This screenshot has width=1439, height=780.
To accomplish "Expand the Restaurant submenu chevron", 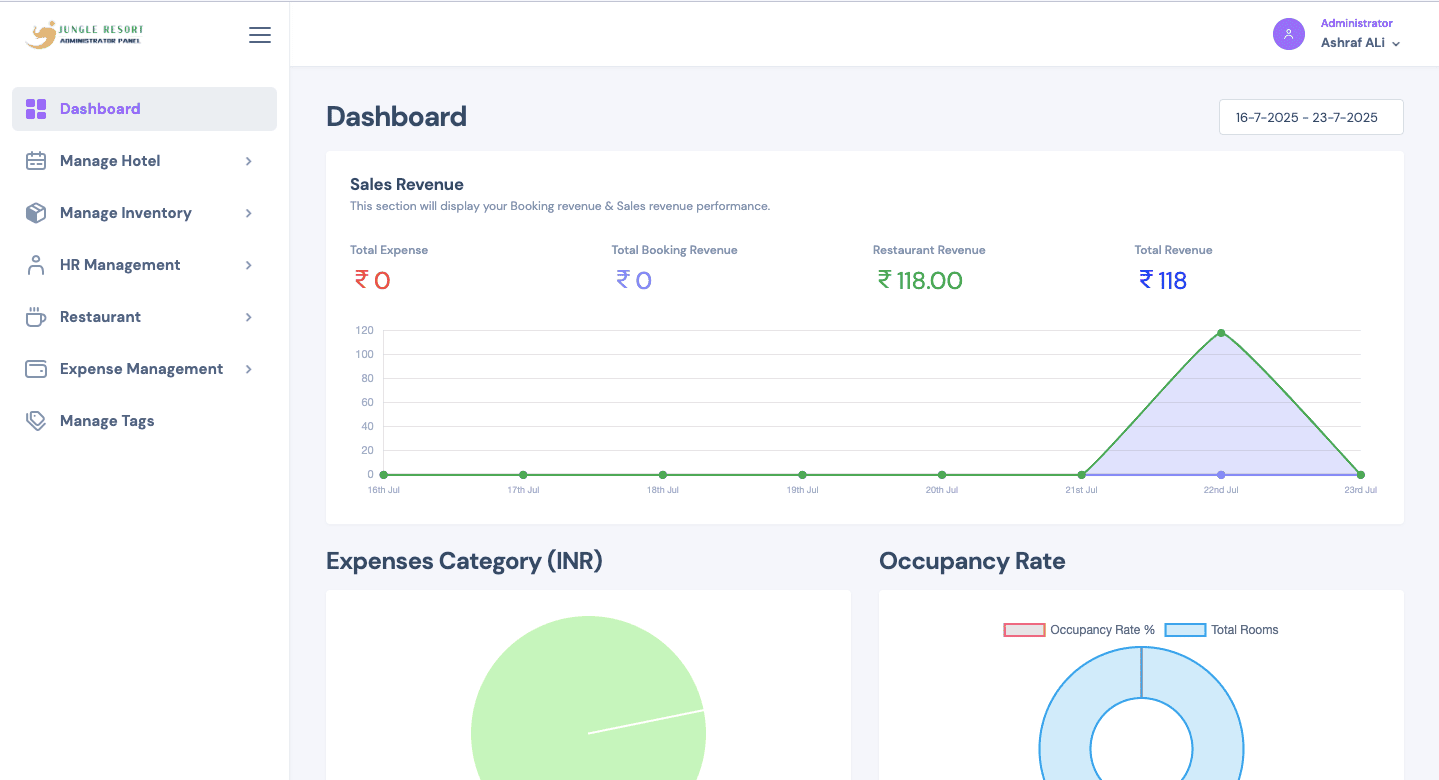I will [249, 317].
